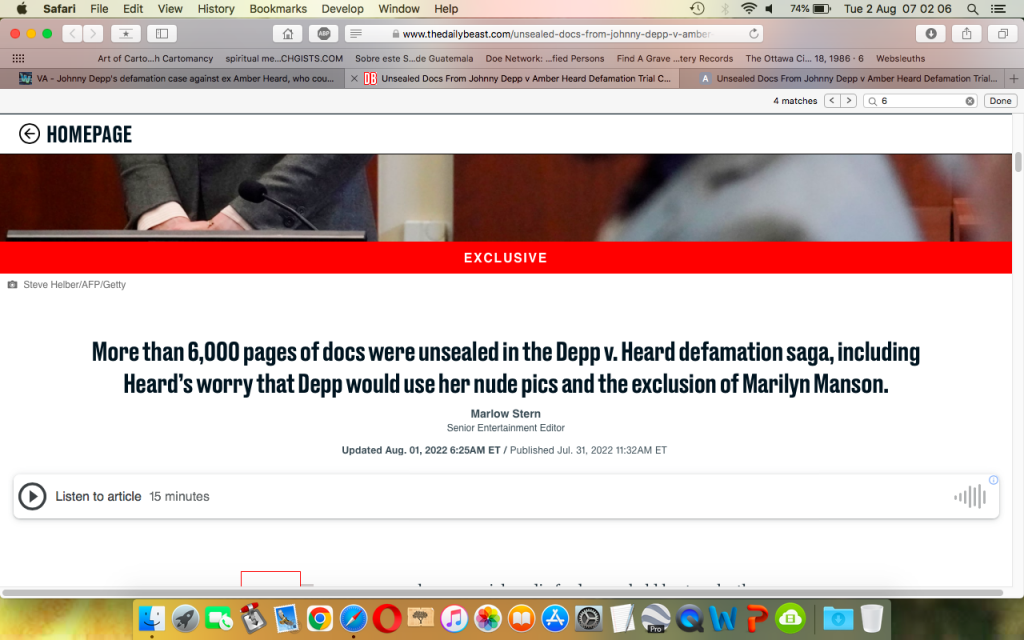Click the Safari home toolbar icon

pos(288,33)
